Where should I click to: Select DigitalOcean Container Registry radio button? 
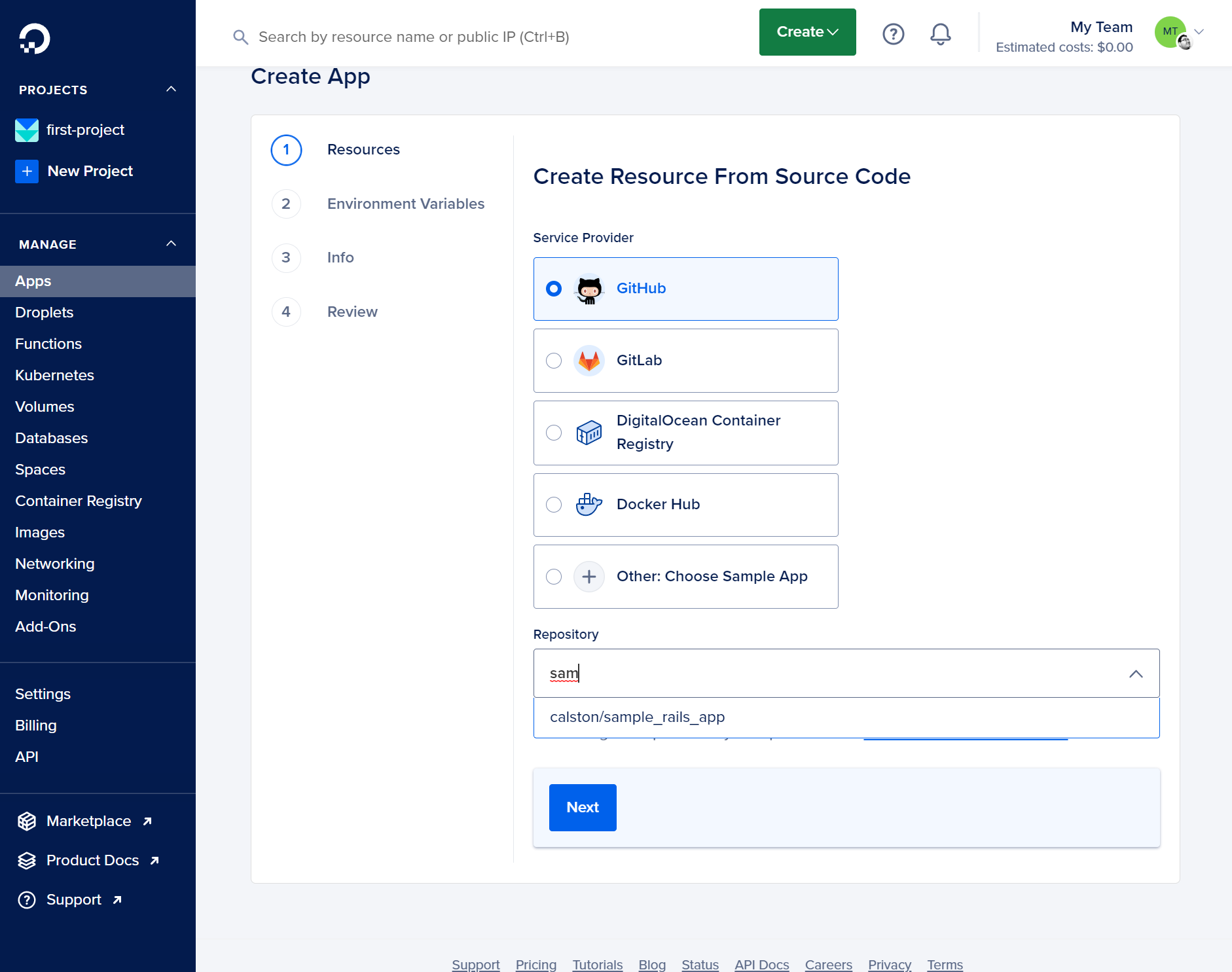pos(554,433)
